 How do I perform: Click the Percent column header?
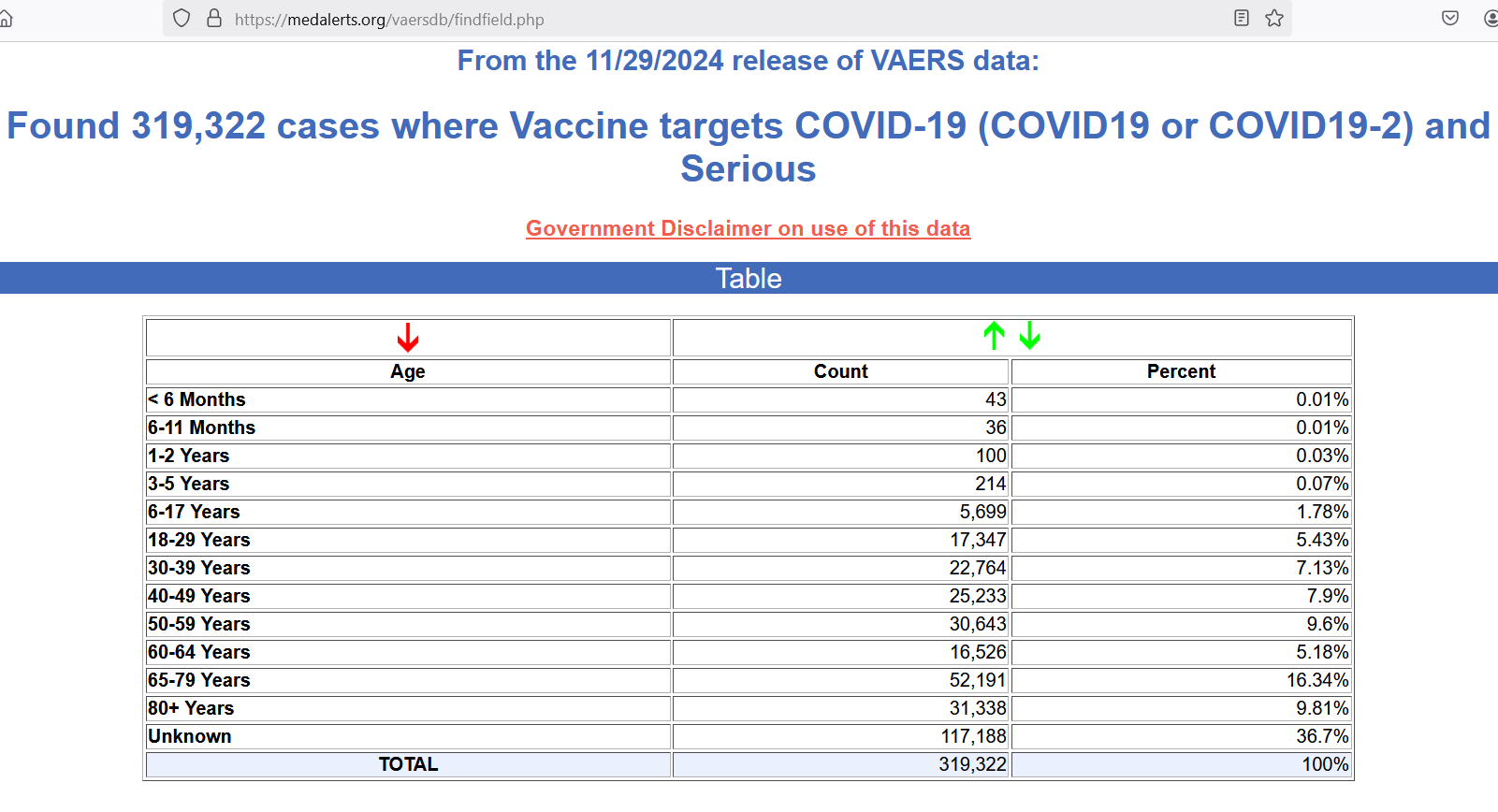1181,371
